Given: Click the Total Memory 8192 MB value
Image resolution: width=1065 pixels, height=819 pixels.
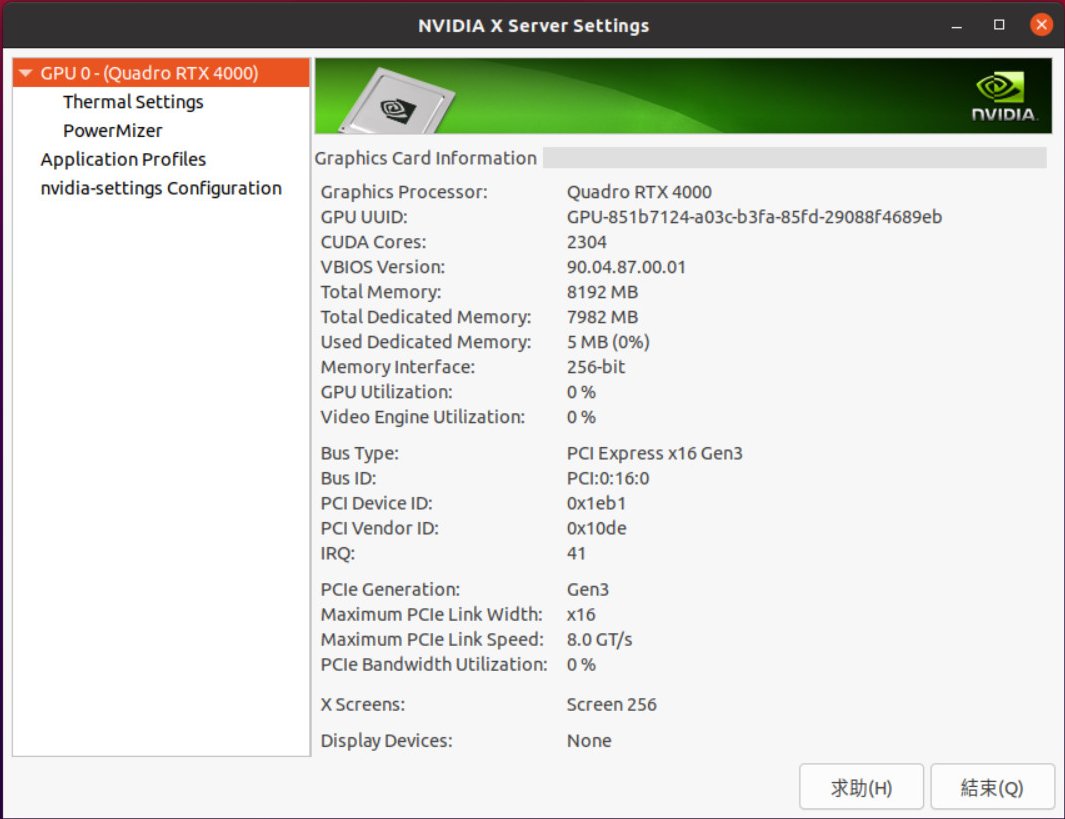Looking at the screenshot, I should tap(602, 292).
